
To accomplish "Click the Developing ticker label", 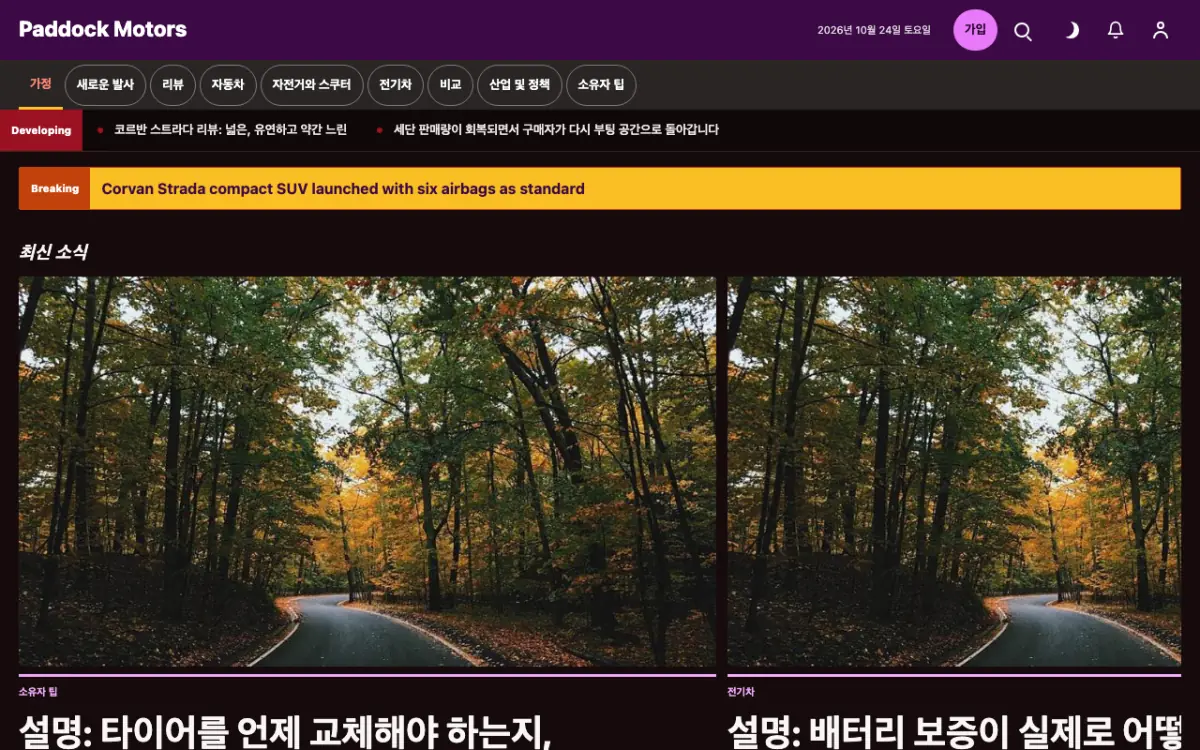I will [x=41, y=130].
